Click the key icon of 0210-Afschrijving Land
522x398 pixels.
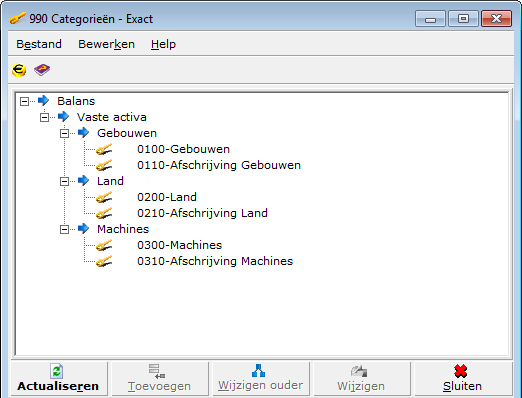pyautogui.click(x=104, y=213)
